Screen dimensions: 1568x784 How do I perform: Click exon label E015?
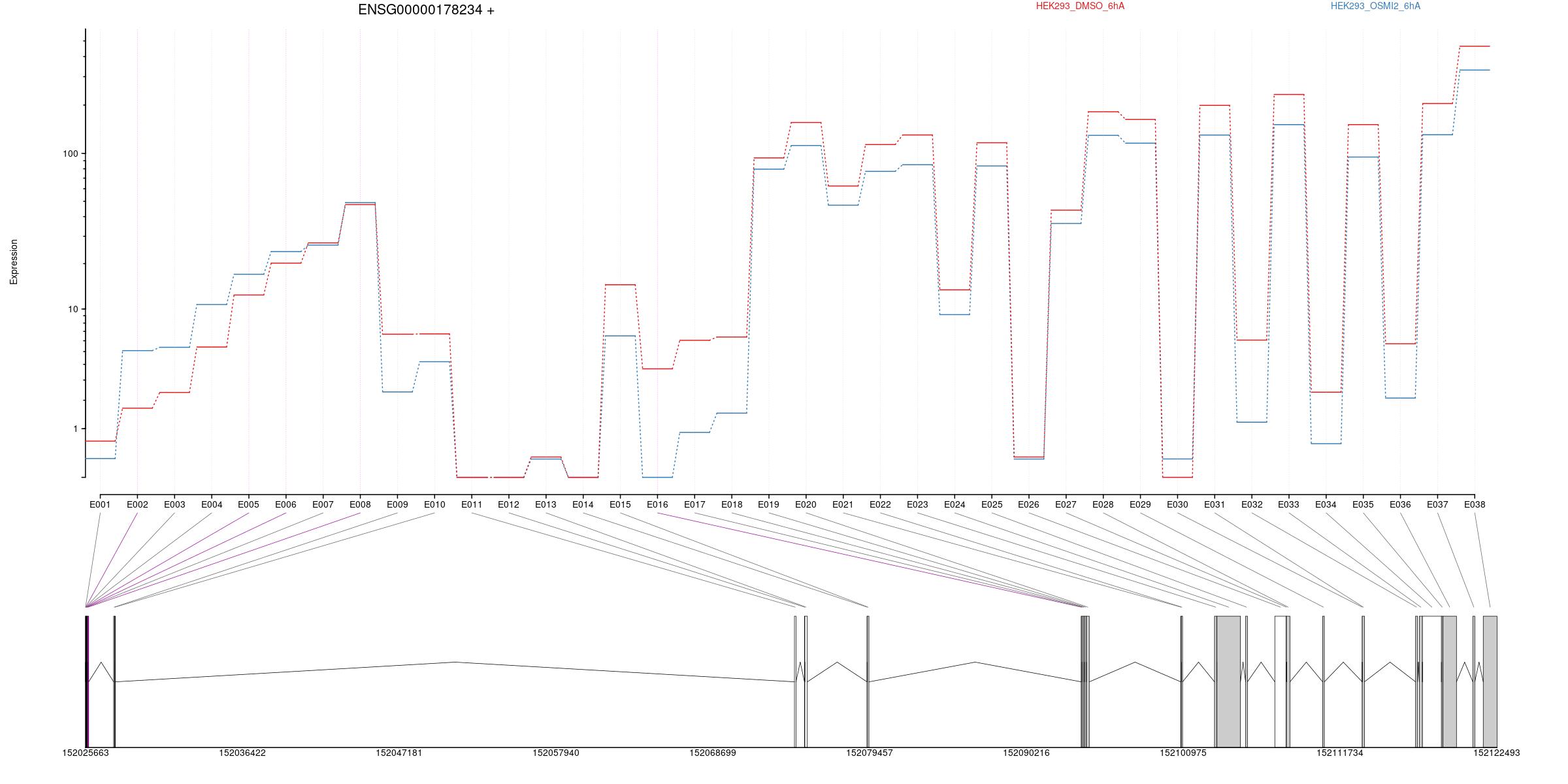pos(620,504)
